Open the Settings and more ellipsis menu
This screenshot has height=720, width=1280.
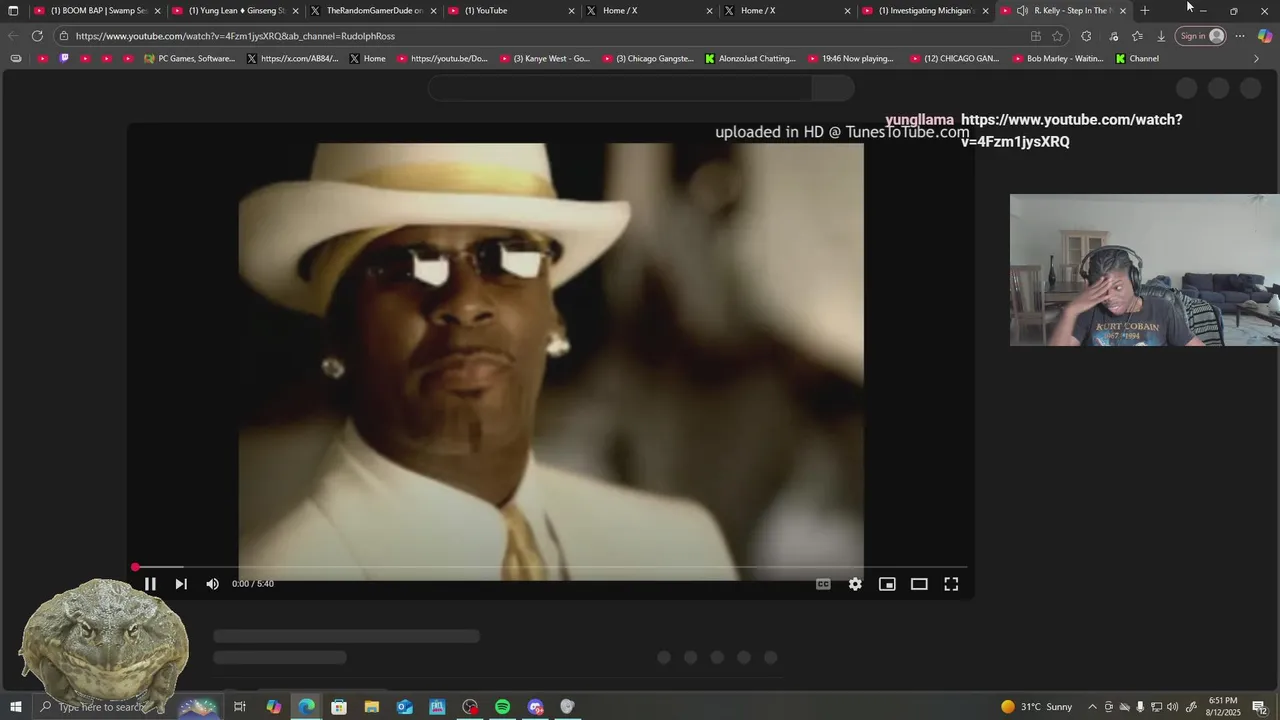point(1240,36)
